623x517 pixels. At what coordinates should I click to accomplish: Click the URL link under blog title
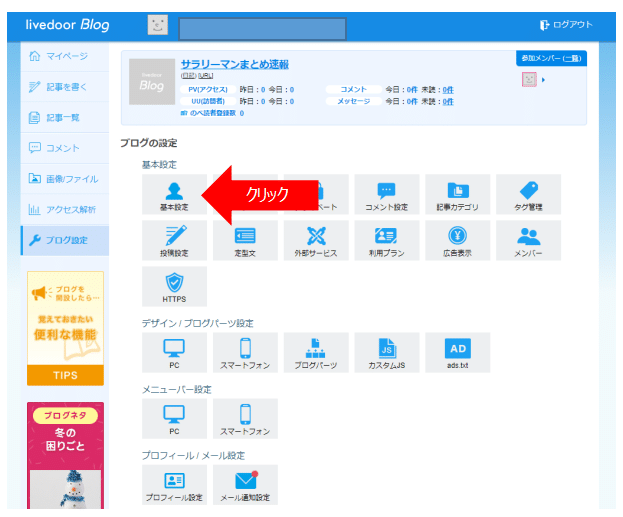tap(206, 76)
